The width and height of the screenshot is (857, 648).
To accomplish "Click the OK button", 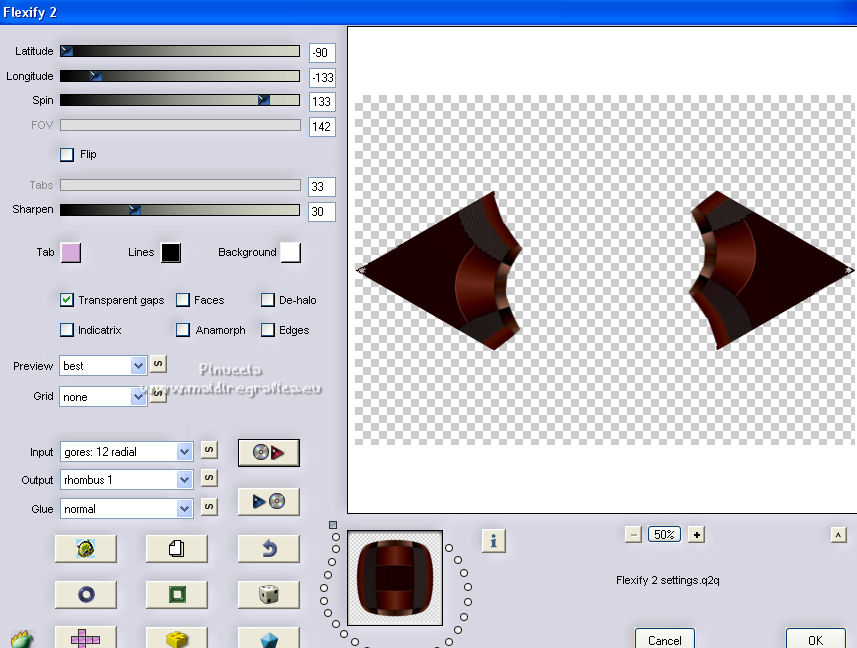I will click(815, 639).
